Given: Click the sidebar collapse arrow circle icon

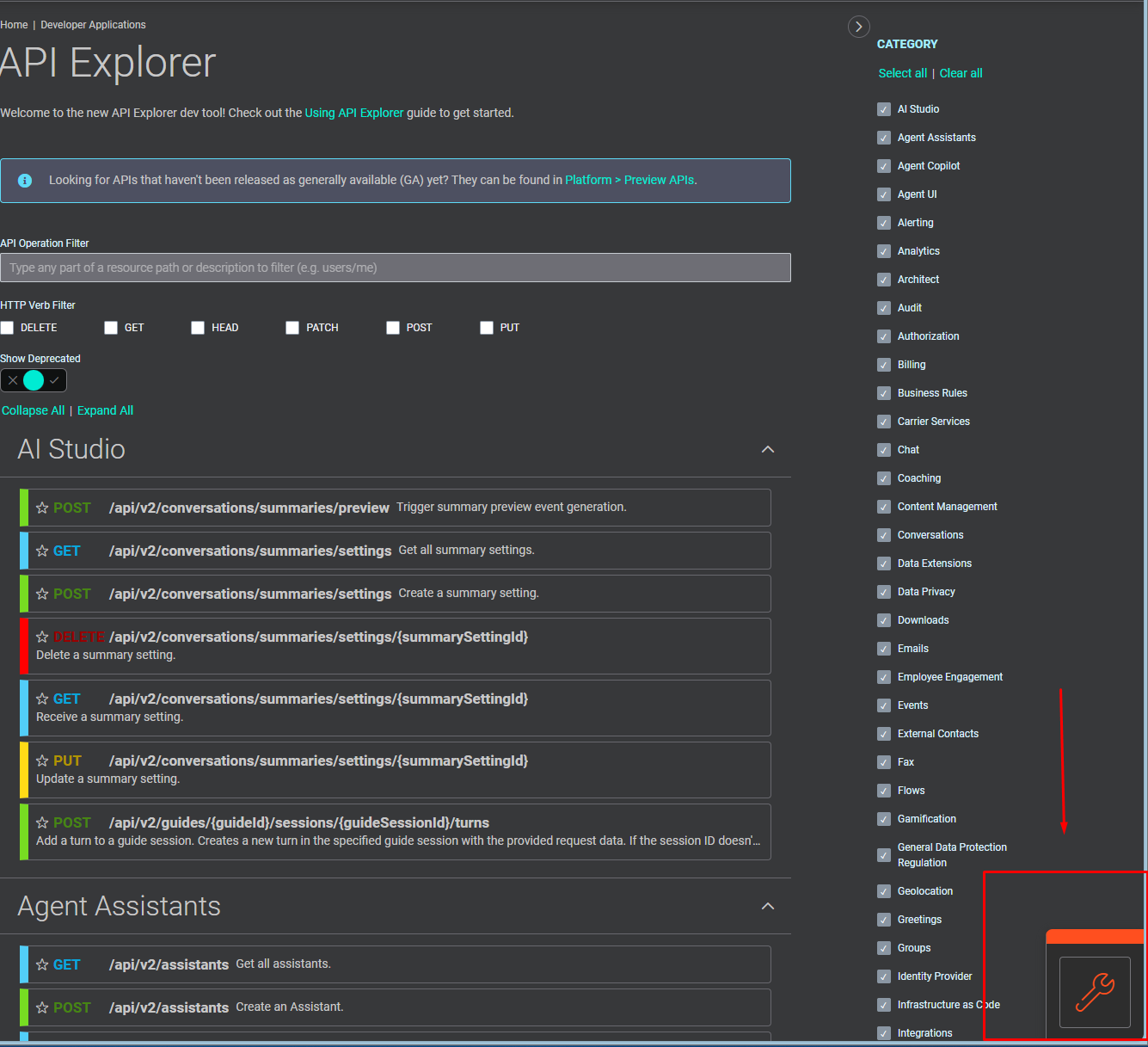Looking at the screenshot, I should 858,27.
